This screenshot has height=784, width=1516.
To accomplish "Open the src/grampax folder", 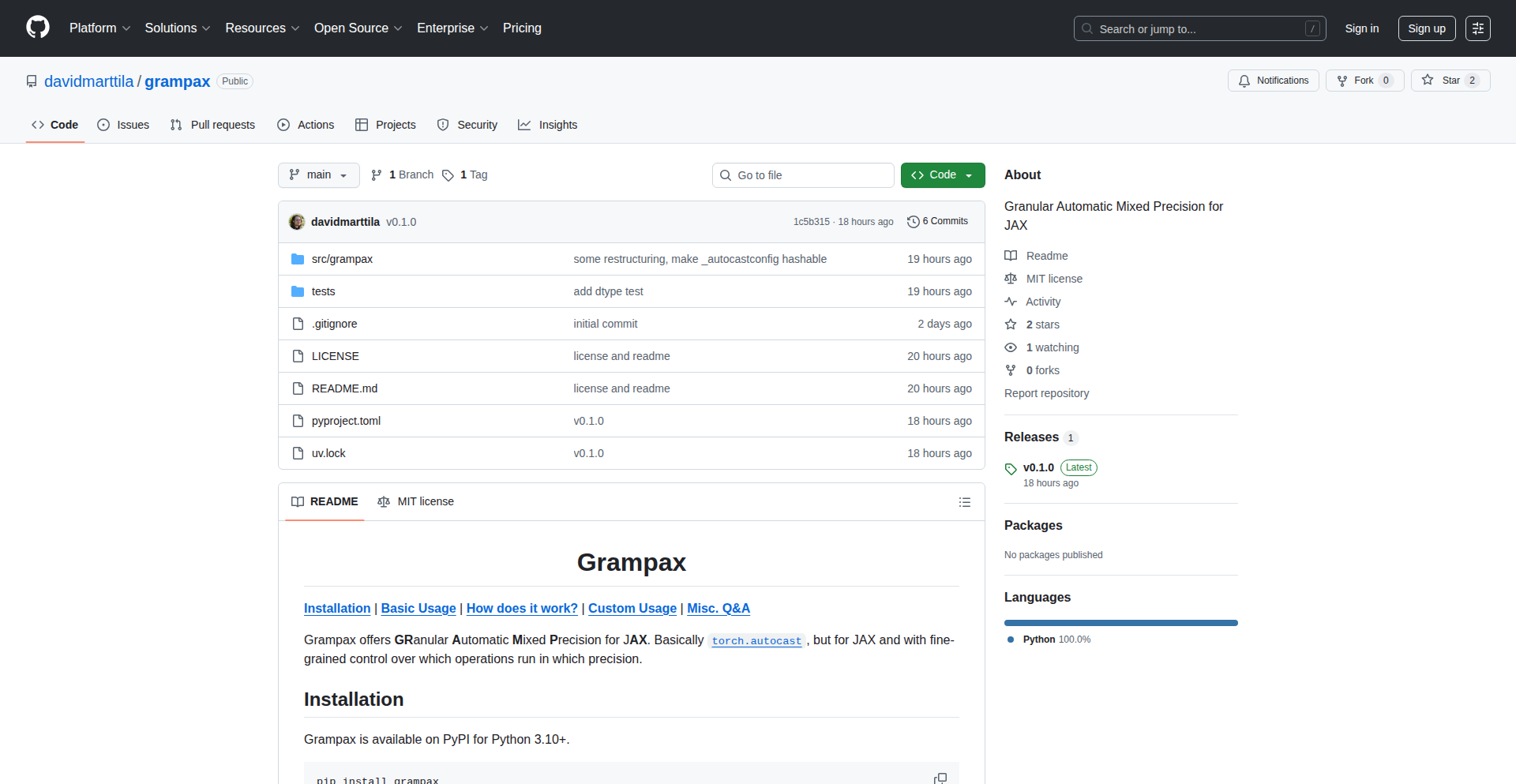I will pyautogui.click(x=342, y=259).
